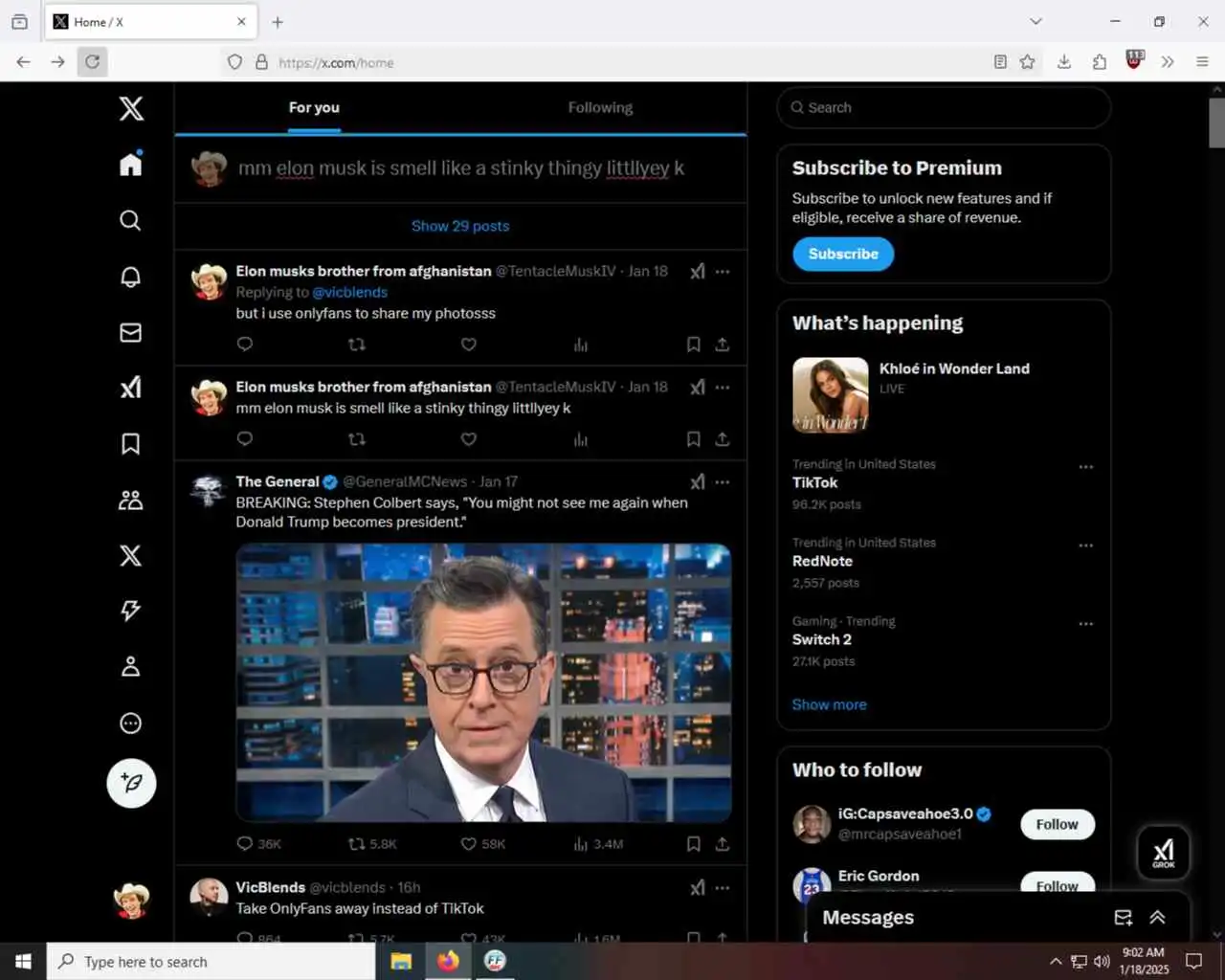Click the Search X input field
Screen dimensions: 1225x980
click(944, 107)
